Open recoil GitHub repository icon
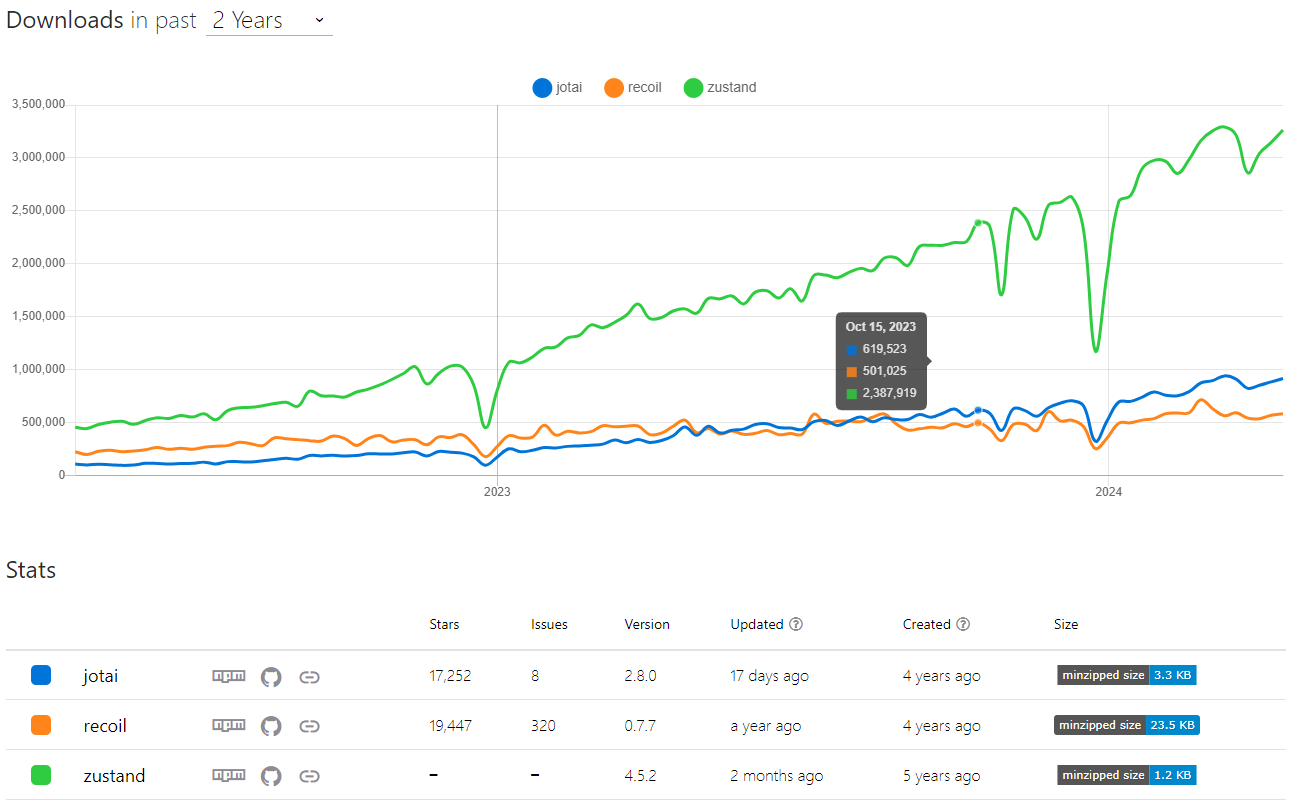Screen dimensions: 1300x803 coord(271,726)
